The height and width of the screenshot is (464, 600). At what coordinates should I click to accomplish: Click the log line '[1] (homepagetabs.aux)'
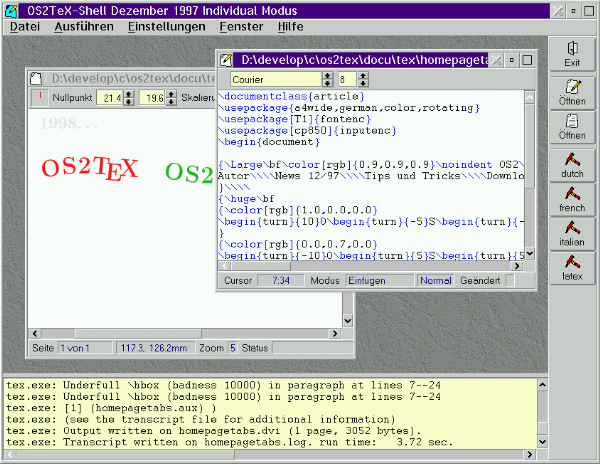coord(111,408)
